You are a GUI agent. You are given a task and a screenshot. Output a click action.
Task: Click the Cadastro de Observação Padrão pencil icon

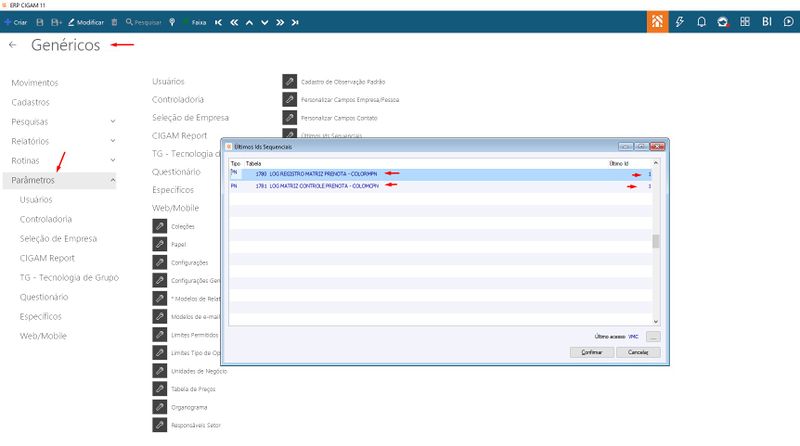[x=289, y=81]
